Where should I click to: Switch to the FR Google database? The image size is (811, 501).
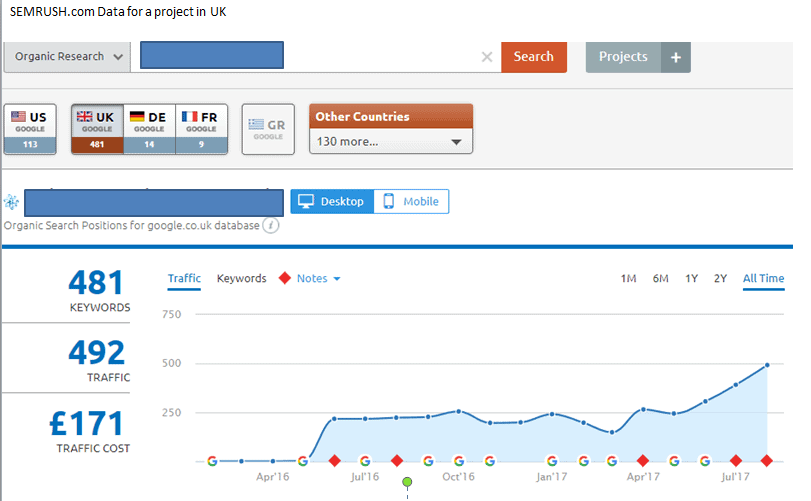point(201,129)
